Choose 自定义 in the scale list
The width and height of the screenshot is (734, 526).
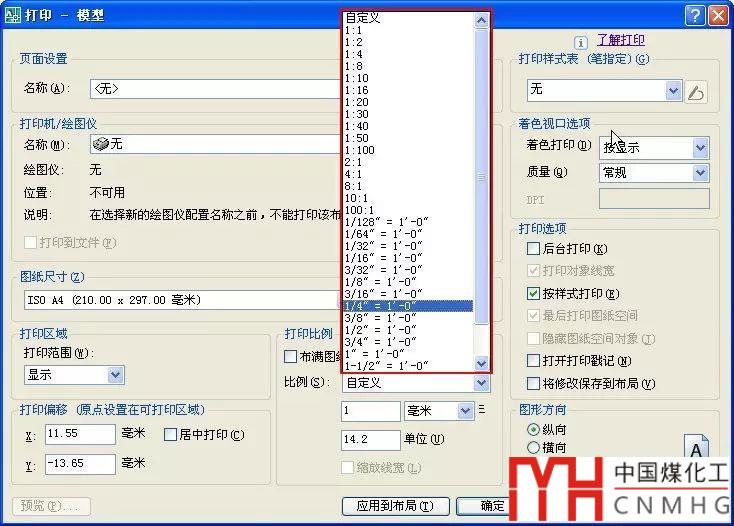click(408, 18)
